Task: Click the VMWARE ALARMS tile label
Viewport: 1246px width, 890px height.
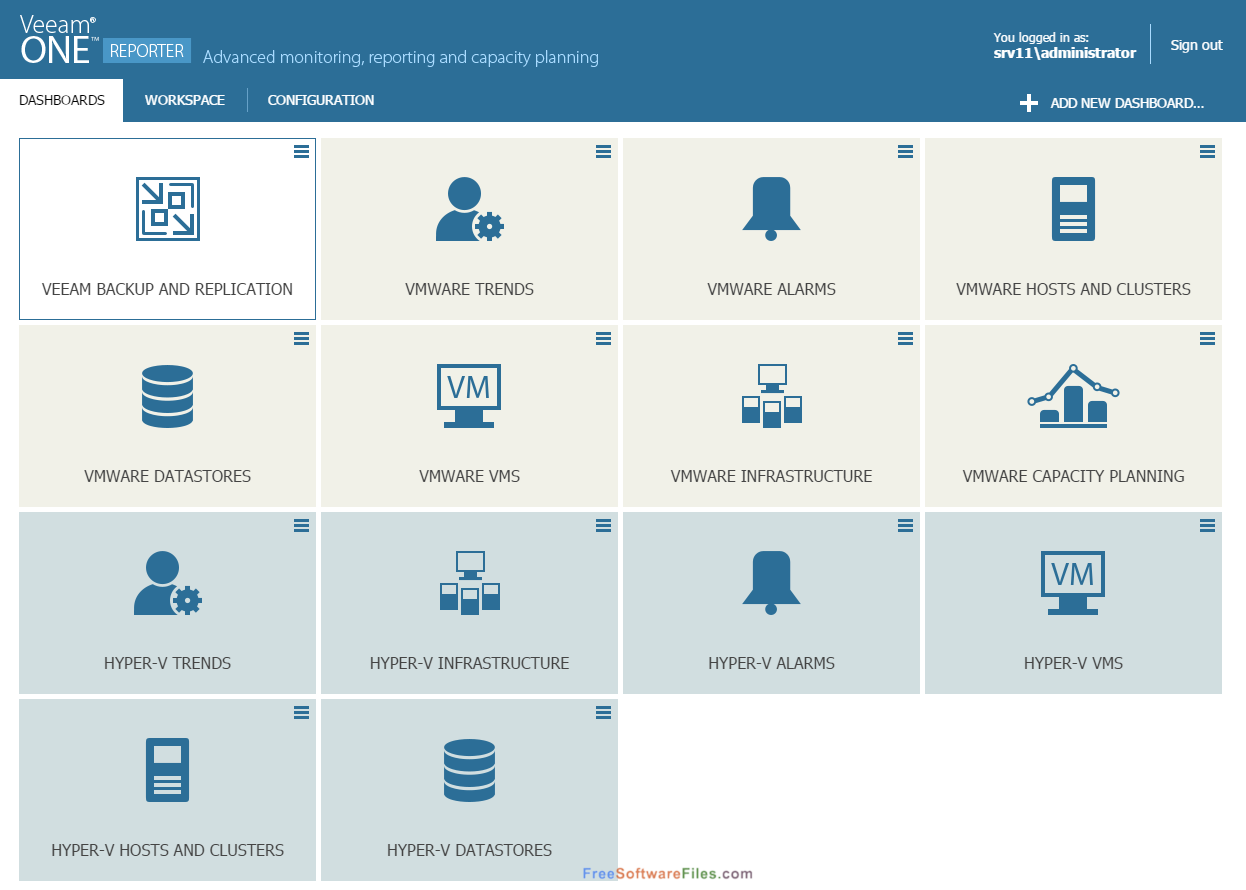Action: point(771,289)
